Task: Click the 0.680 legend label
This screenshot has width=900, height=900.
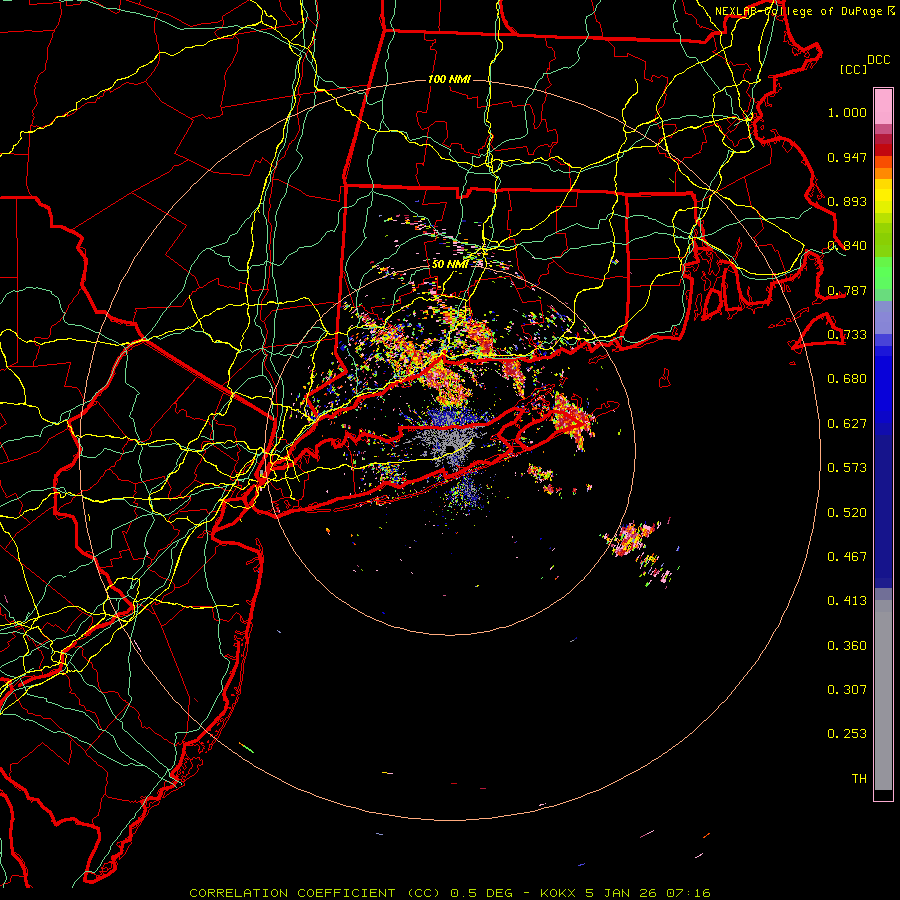Action: pos(847,379)
